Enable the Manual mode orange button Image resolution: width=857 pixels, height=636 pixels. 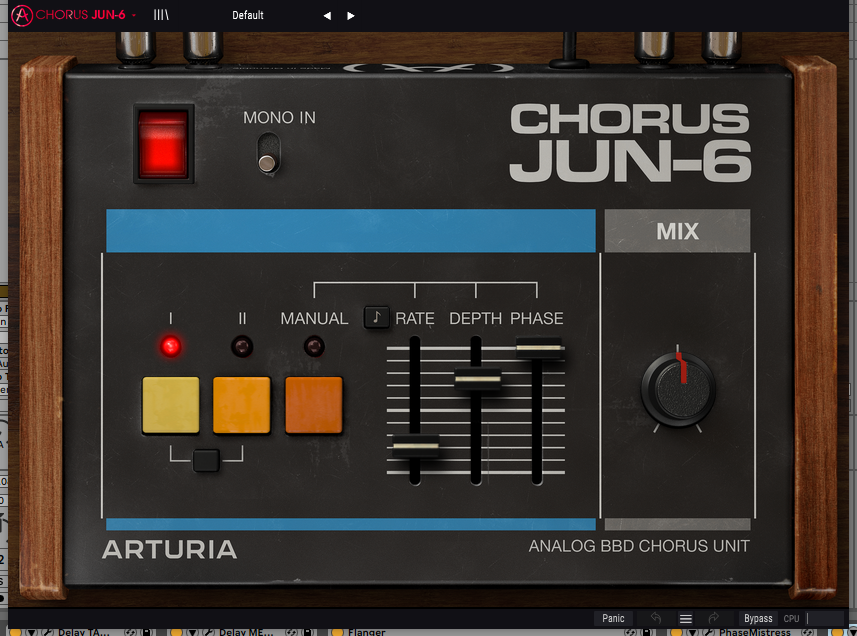[314, 405]
